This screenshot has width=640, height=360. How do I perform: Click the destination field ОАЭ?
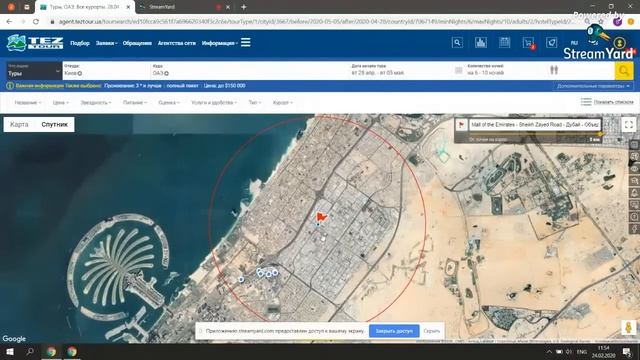click(250, 71)
